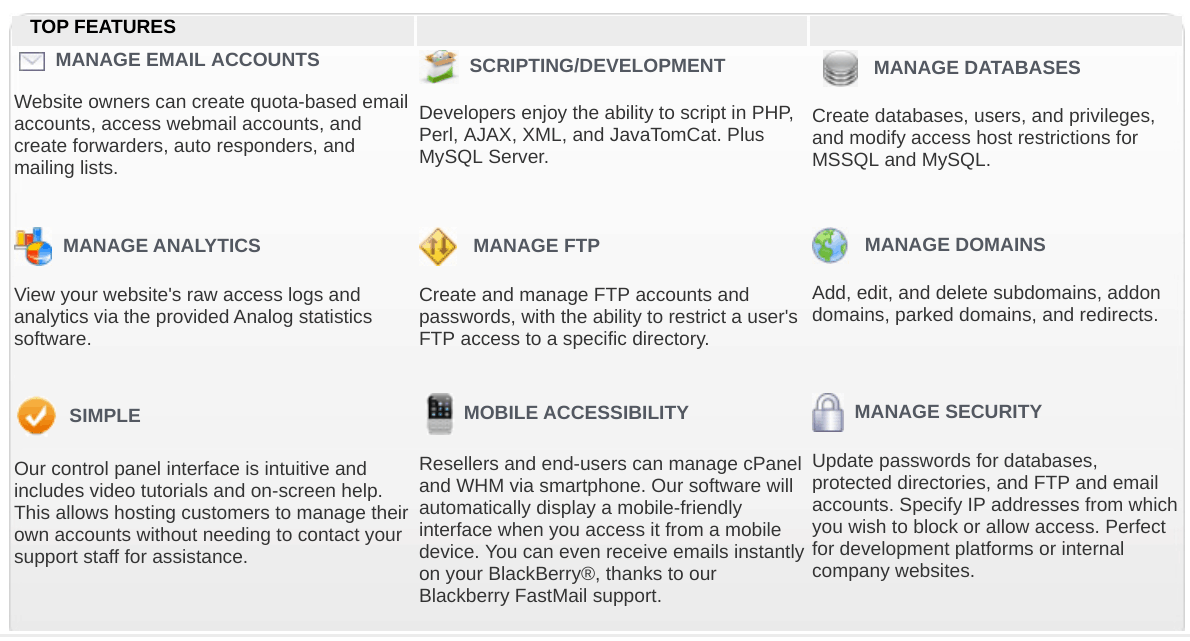Click the Scripting/Development box icon

[x=440, y=66]
